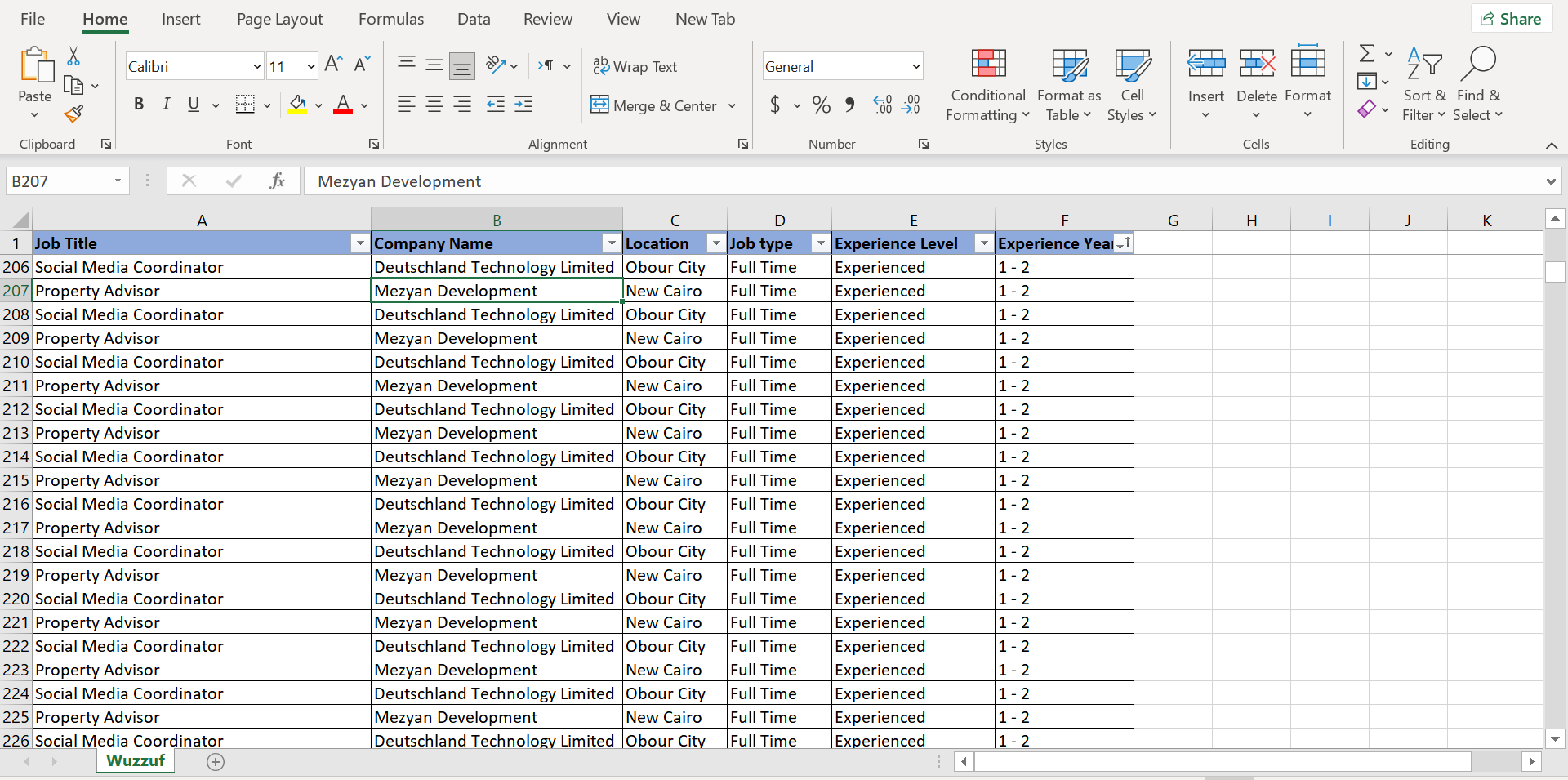Screen dimensions: 1568x780
Task: Select the Center alignment toggle
Action: (434, 105)
